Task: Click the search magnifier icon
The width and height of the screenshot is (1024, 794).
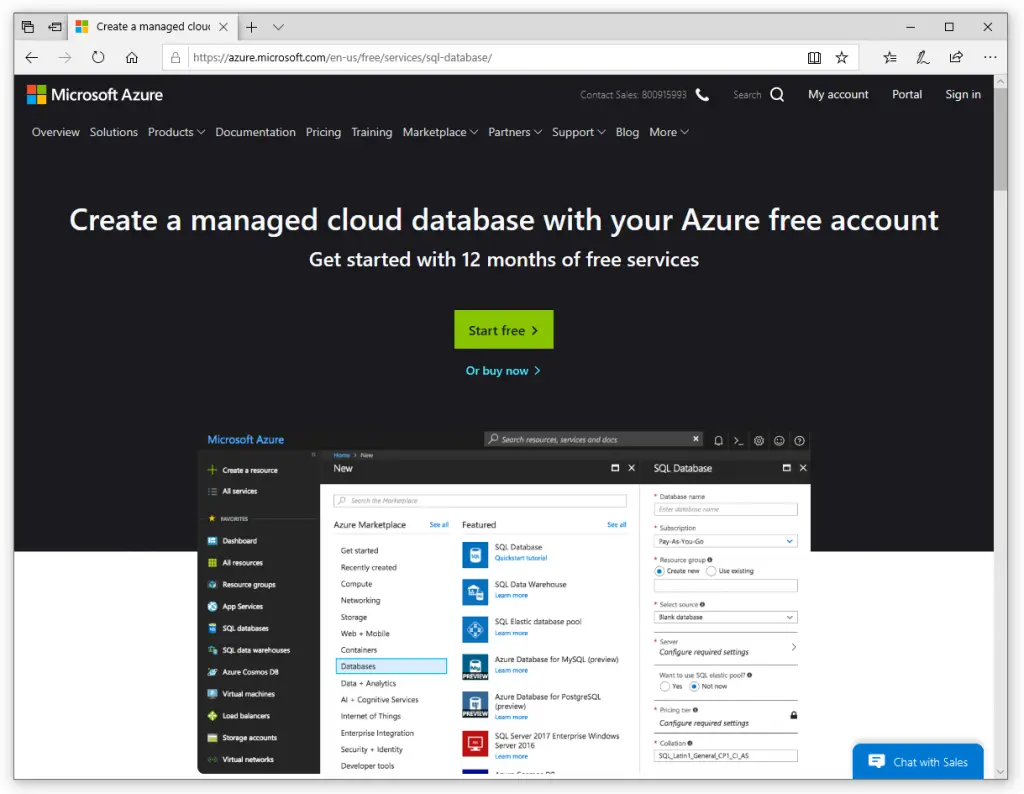Action: click(x=777, y=95)
